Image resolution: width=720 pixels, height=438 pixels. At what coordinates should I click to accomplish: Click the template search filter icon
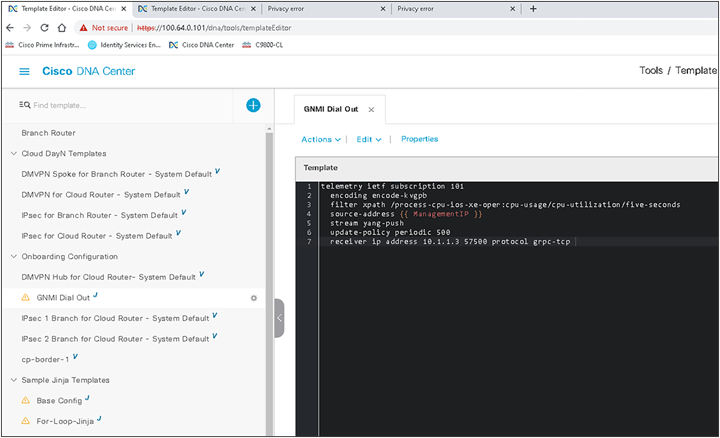[24, 105]
